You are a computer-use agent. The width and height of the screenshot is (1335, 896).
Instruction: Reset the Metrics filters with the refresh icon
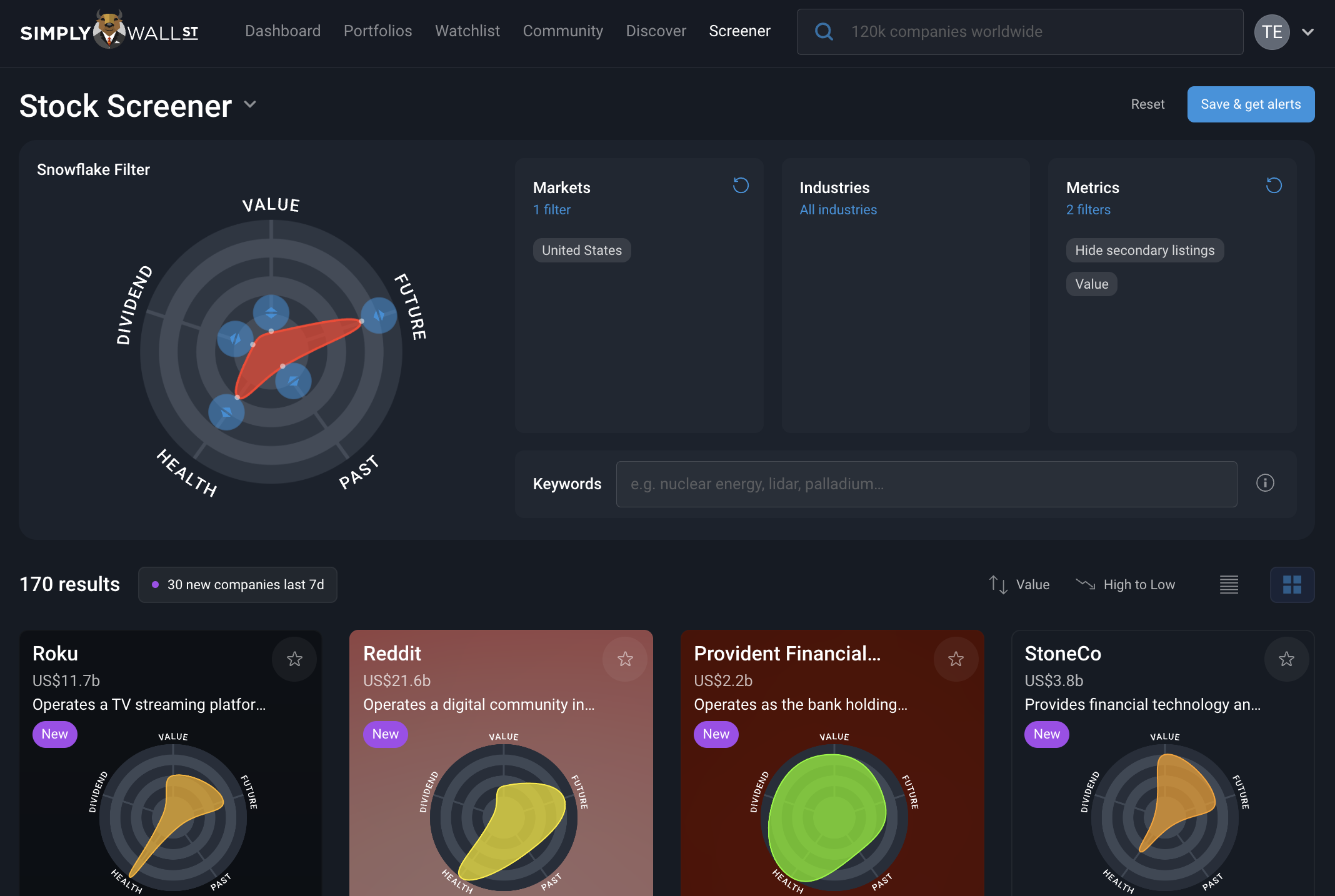point(1274,186)
